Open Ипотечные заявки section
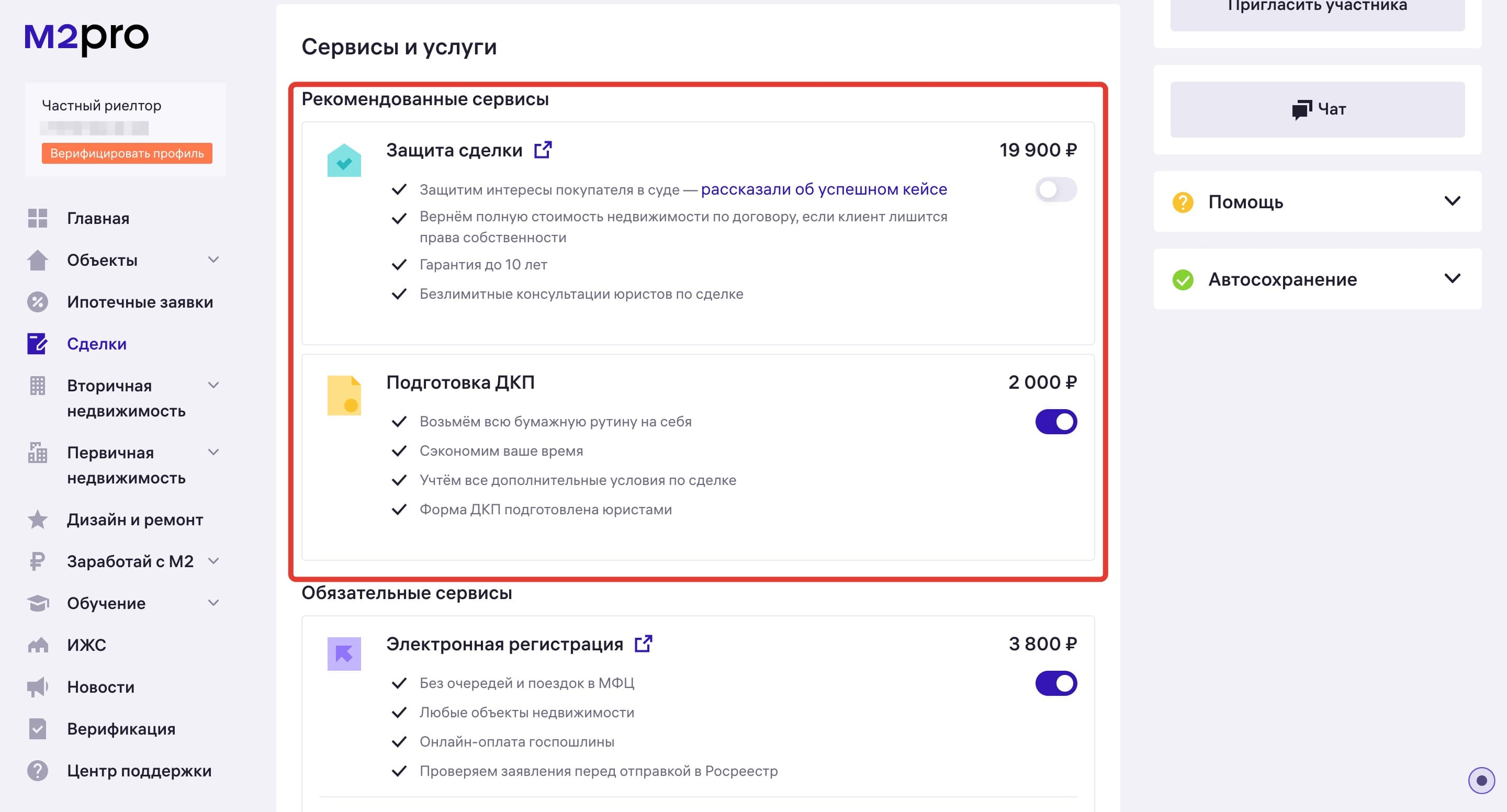1507x812 pixels. 140,302
